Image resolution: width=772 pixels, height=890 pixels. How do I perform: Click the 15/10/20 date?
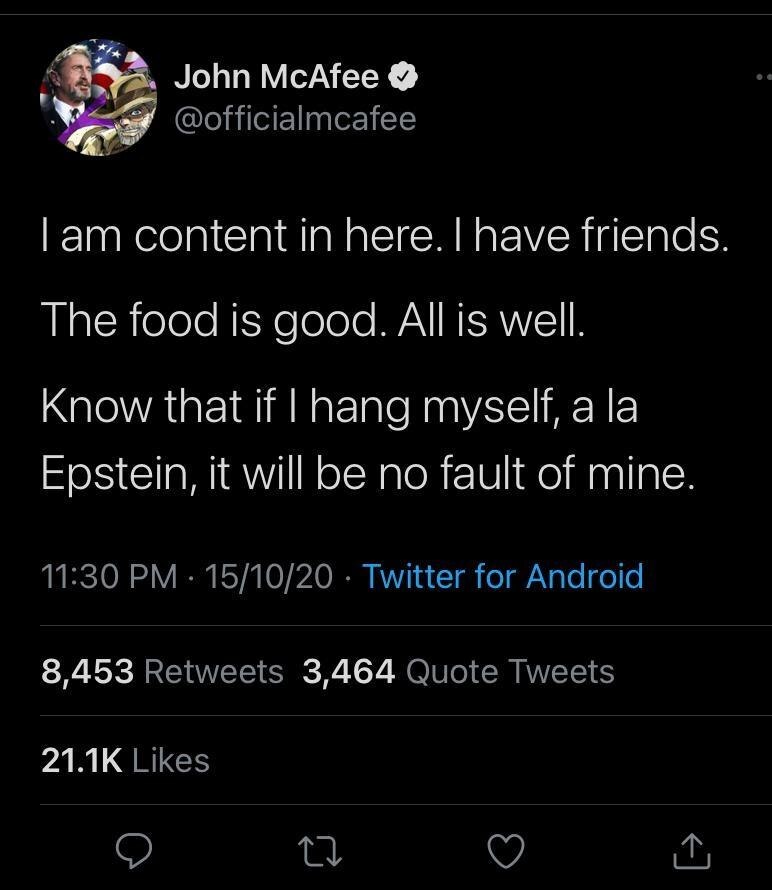(x=269, y=576)
